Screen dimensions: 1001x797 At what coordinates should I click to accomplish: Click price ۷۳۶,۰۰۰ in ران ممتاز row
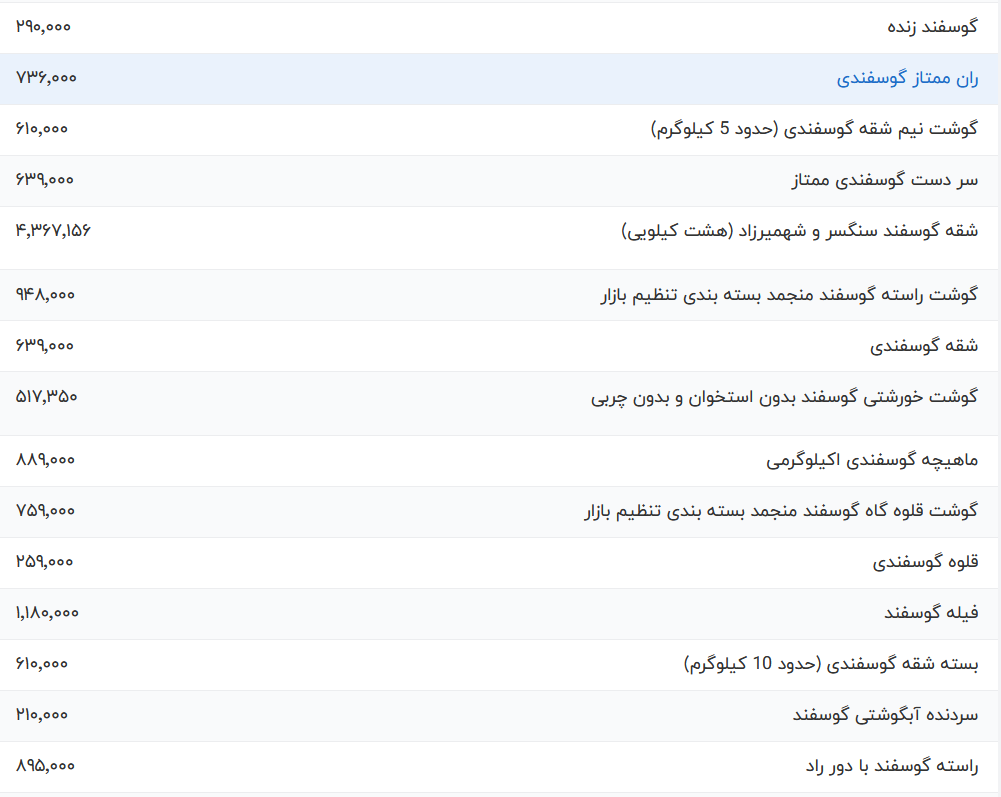(46, 78)
